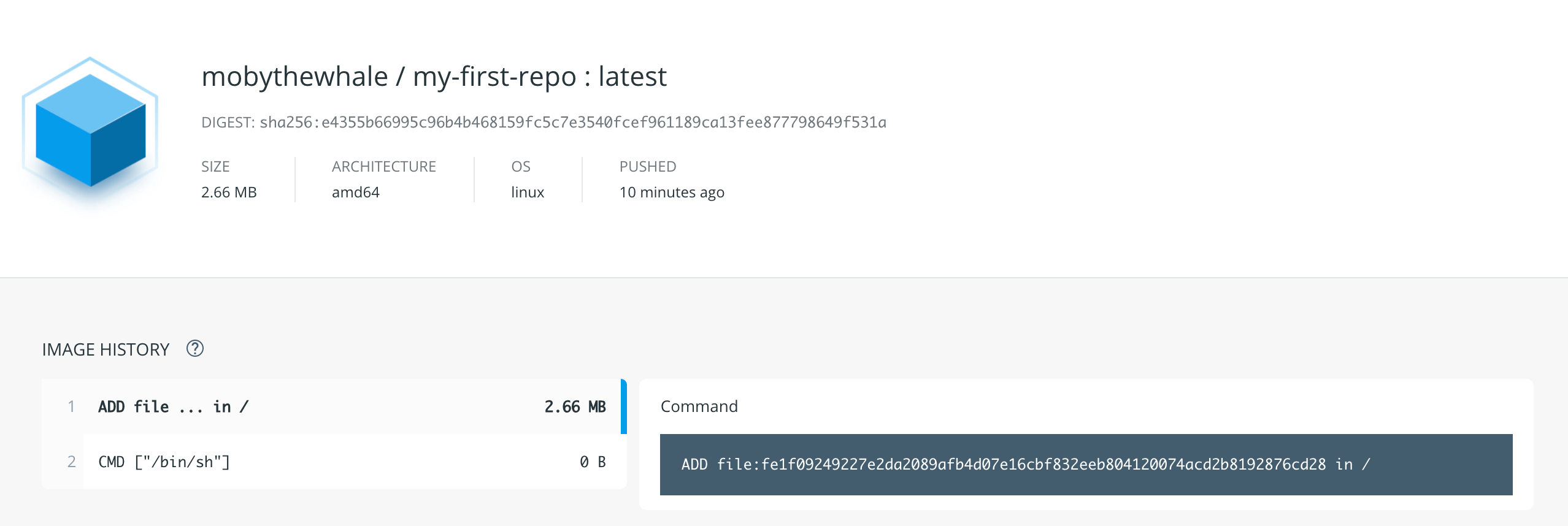1568x526 pixels.
Task: Click the mobythewhale namespace in title
Action: 294,77
